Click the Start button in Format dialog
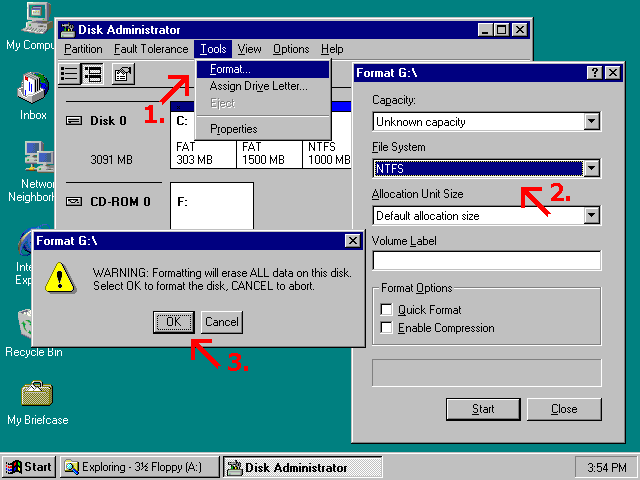Viewport: 640px width, 480px height. 483,409
